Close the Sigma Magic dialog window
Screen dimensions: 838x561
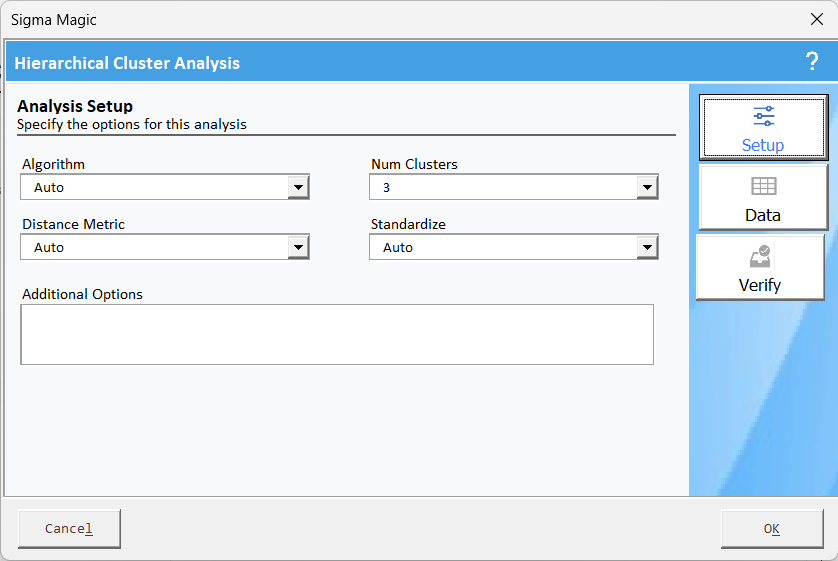pyautogui.click(x=816, y=19)
